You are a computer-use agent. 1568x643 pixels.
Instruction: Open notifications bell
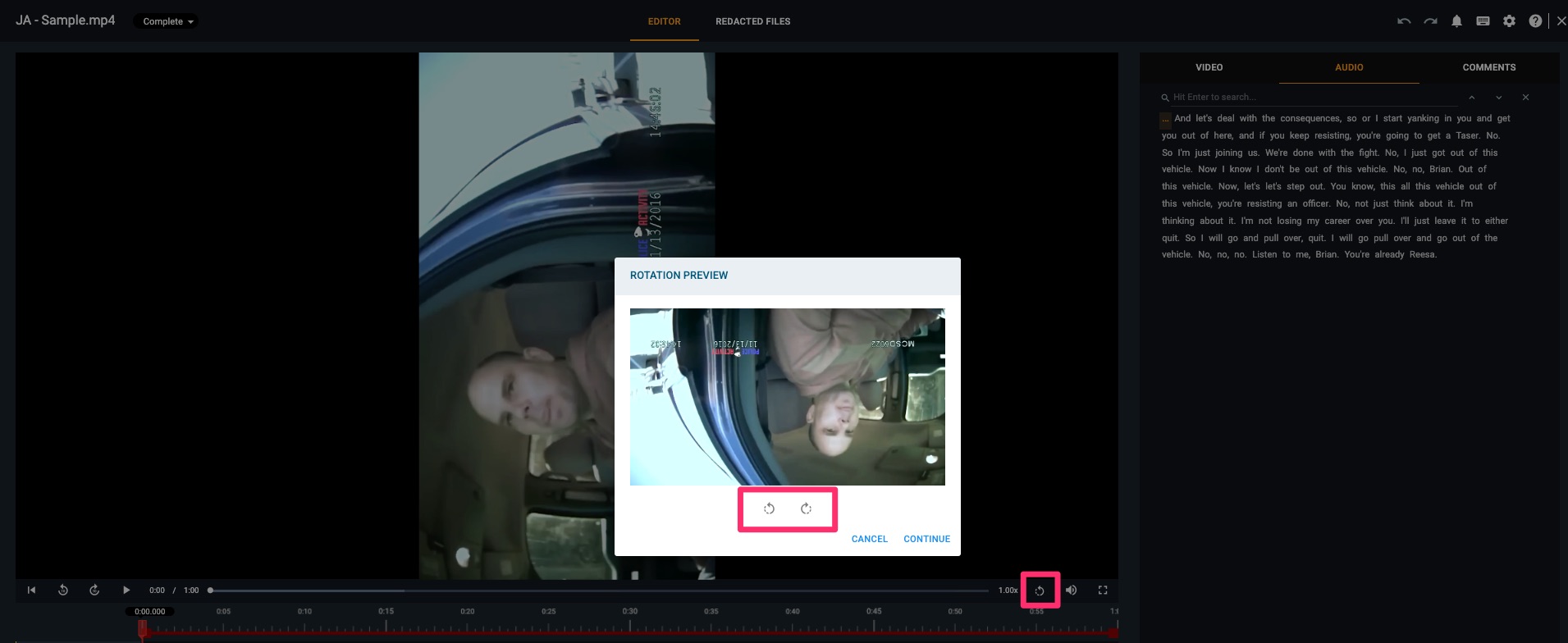pyautogui.click(x=1456, y=21)
